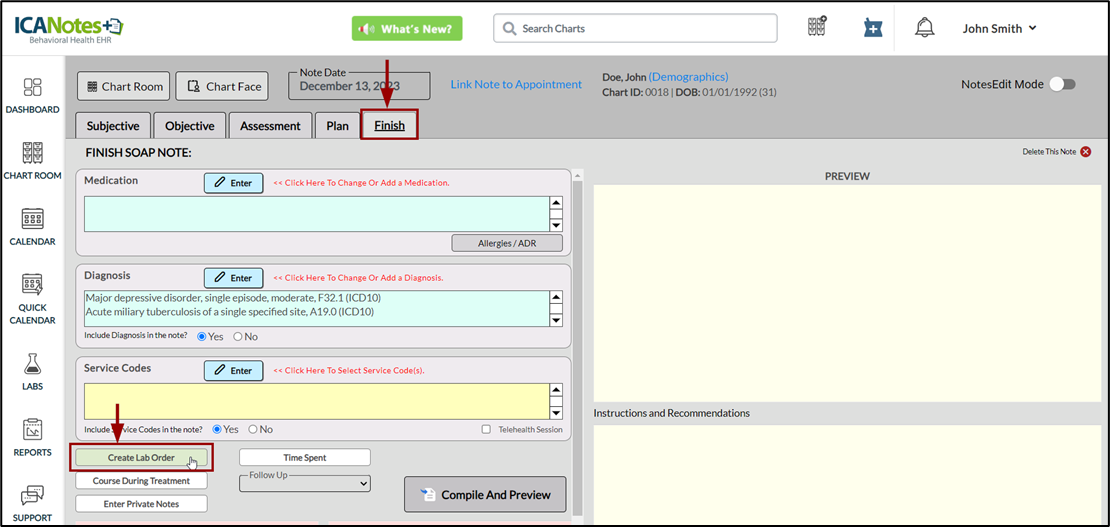This screenshot has height=527, width=1110.
Task: Open Chart Room from the sidebar
Action: pos(32,153)
